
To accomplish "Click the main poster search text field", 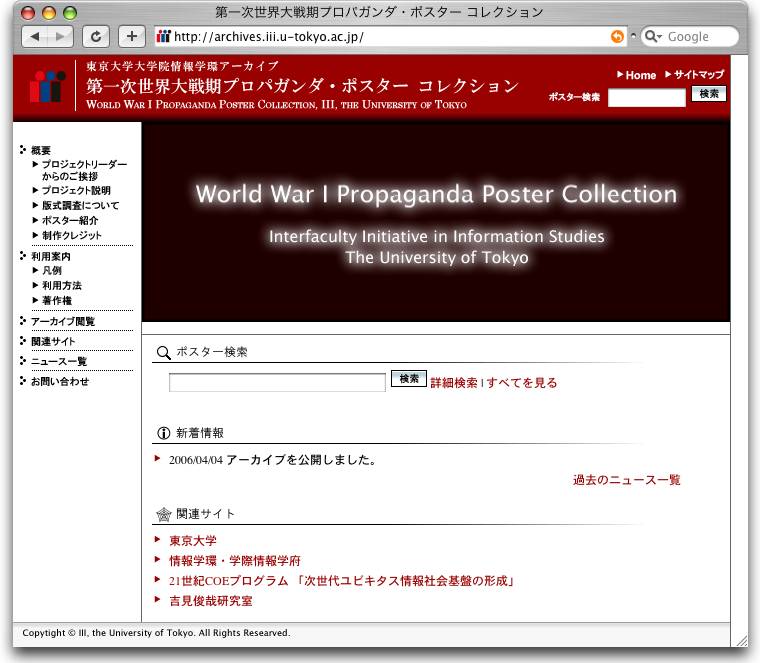I will click(x=277, y=382).
